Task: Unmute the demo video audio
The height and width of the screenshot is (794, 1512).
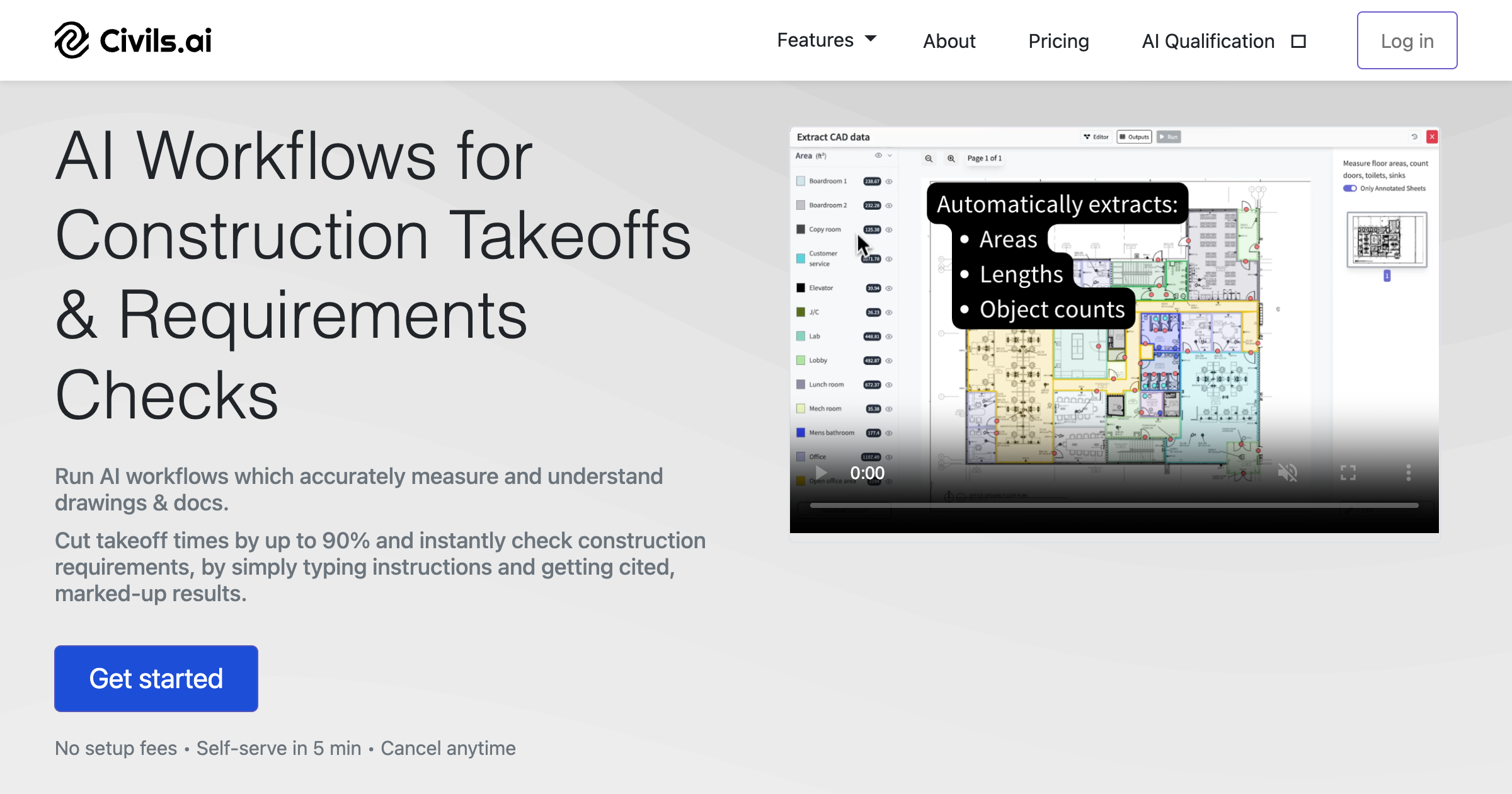Action: click(1287, 473)
